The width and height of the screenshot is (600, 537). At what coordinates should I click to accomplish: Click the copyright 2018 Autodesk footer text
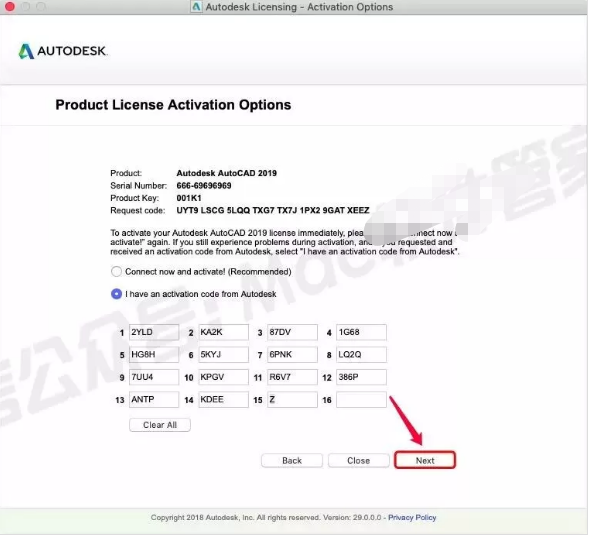tap(266, 517)
